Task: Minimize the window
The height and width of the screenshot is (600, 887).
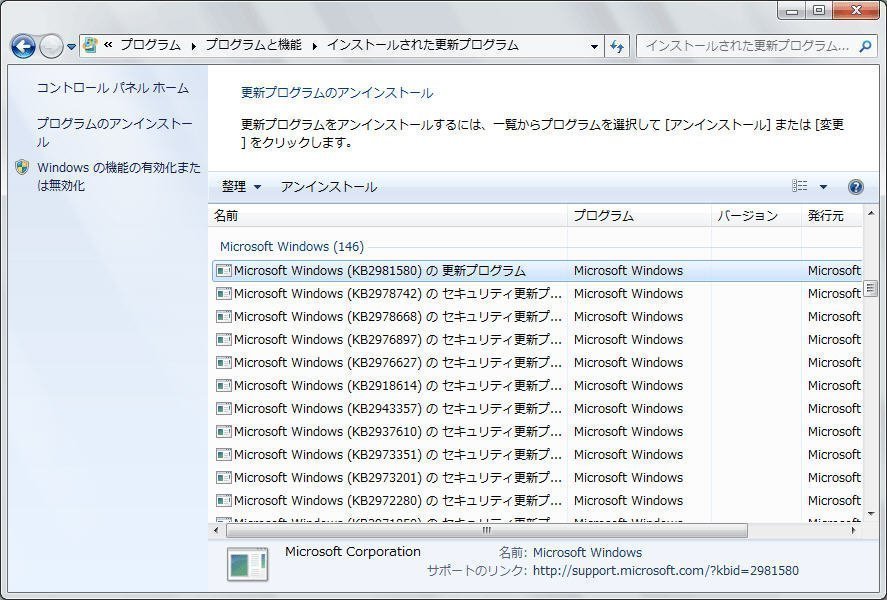Action: (792, 11)
